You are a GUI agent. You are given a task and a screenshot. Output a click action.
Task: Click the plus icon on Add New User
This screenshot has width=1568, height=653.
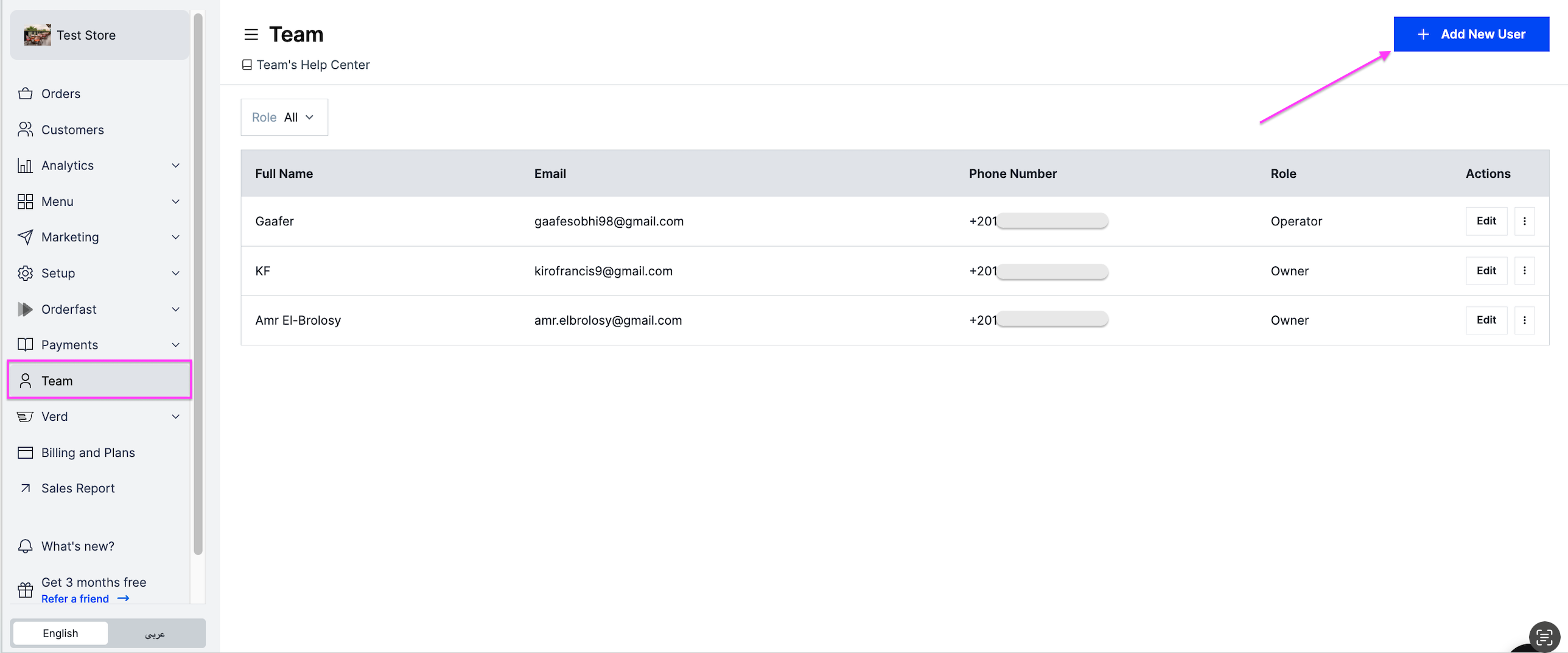tap(1423, 35)
